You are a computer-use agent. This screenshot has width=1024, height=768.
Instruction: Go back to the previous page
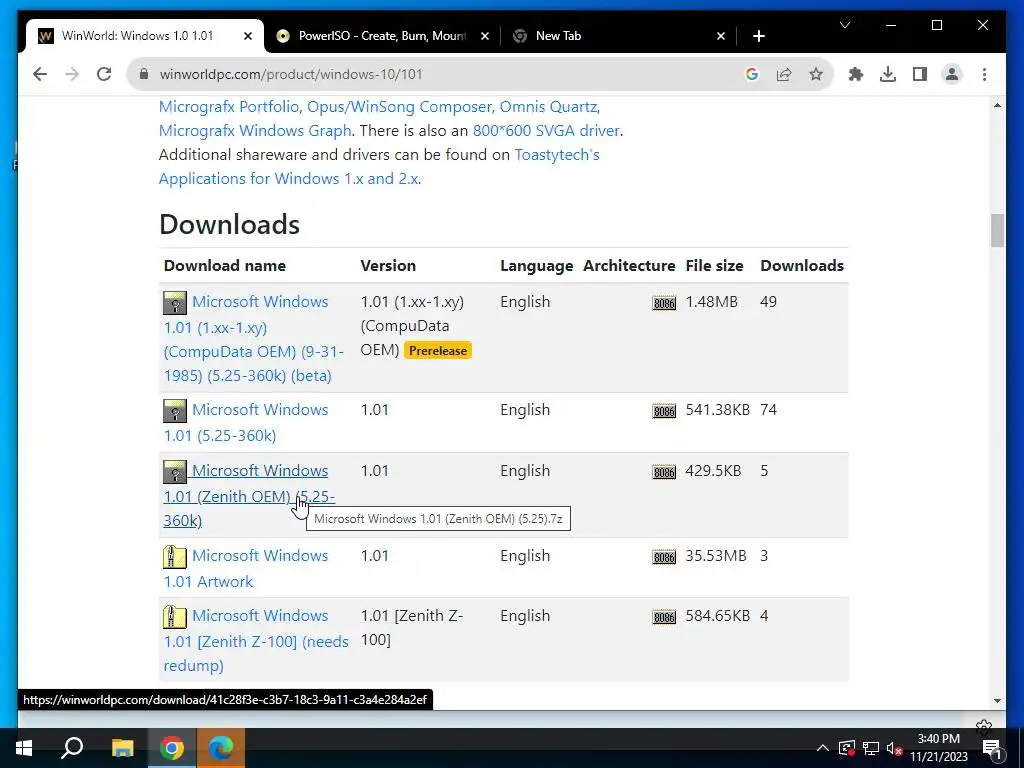(40, 74)
